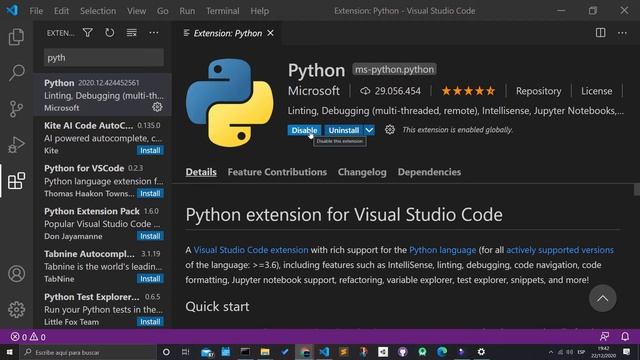
Task: Click the Disable button
Action: (x=304, y=130)
